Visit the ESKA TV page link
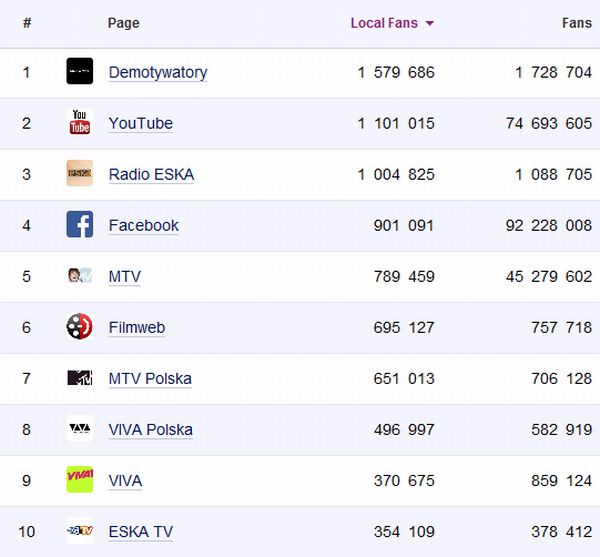Viewport: 600px width, 557px height. pos(141,531)
